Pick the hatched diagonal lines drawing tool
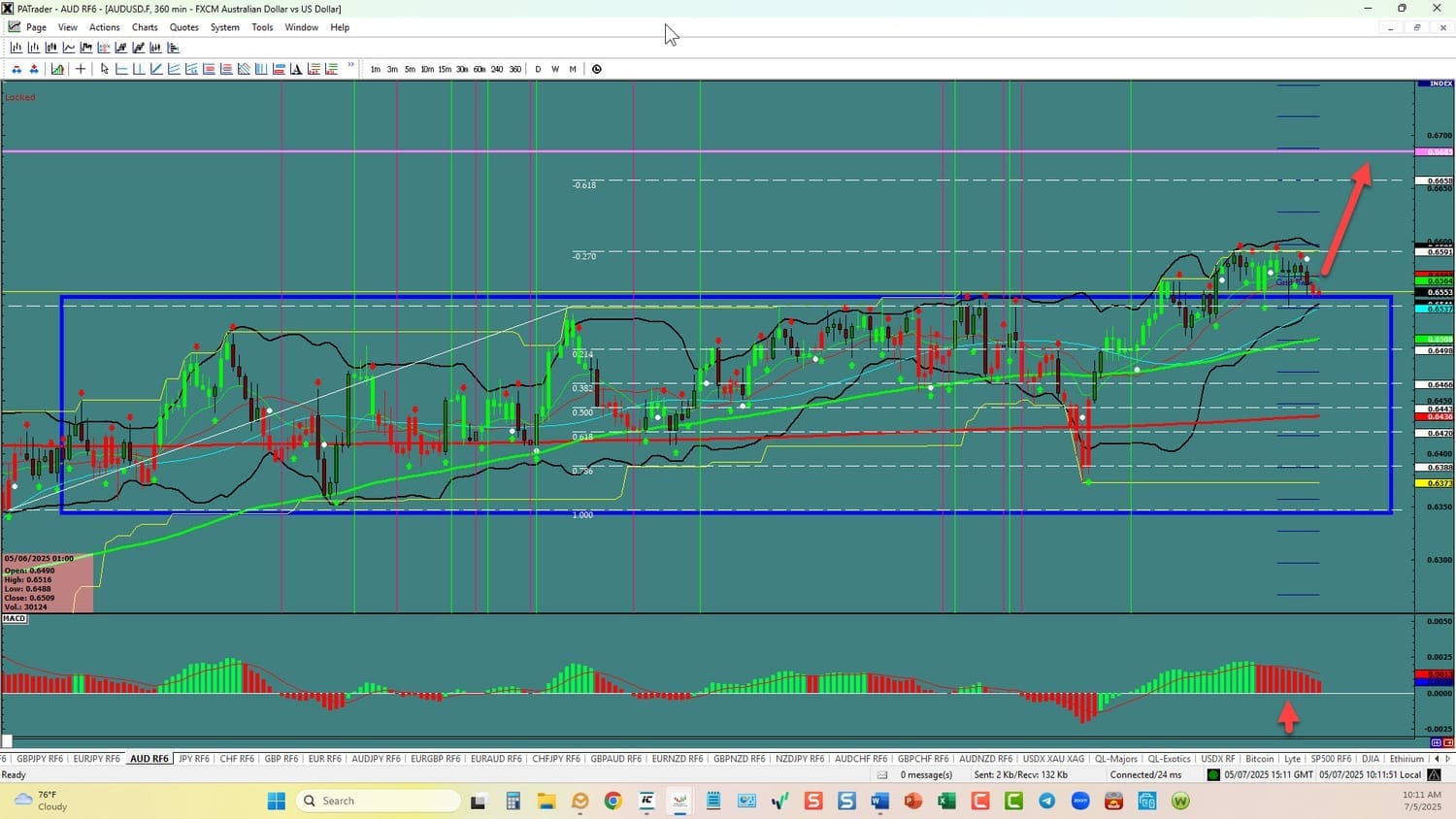Screen dimensions: 1456x819 (244, 69)
